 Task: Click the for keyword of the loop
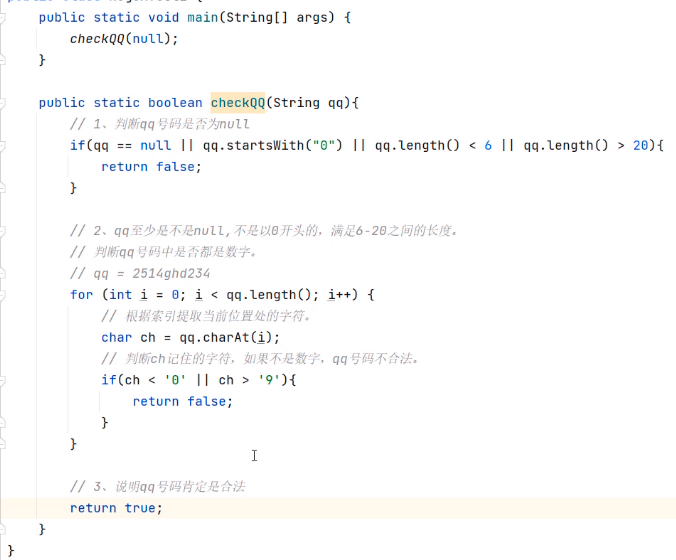[x=81, y=295]
